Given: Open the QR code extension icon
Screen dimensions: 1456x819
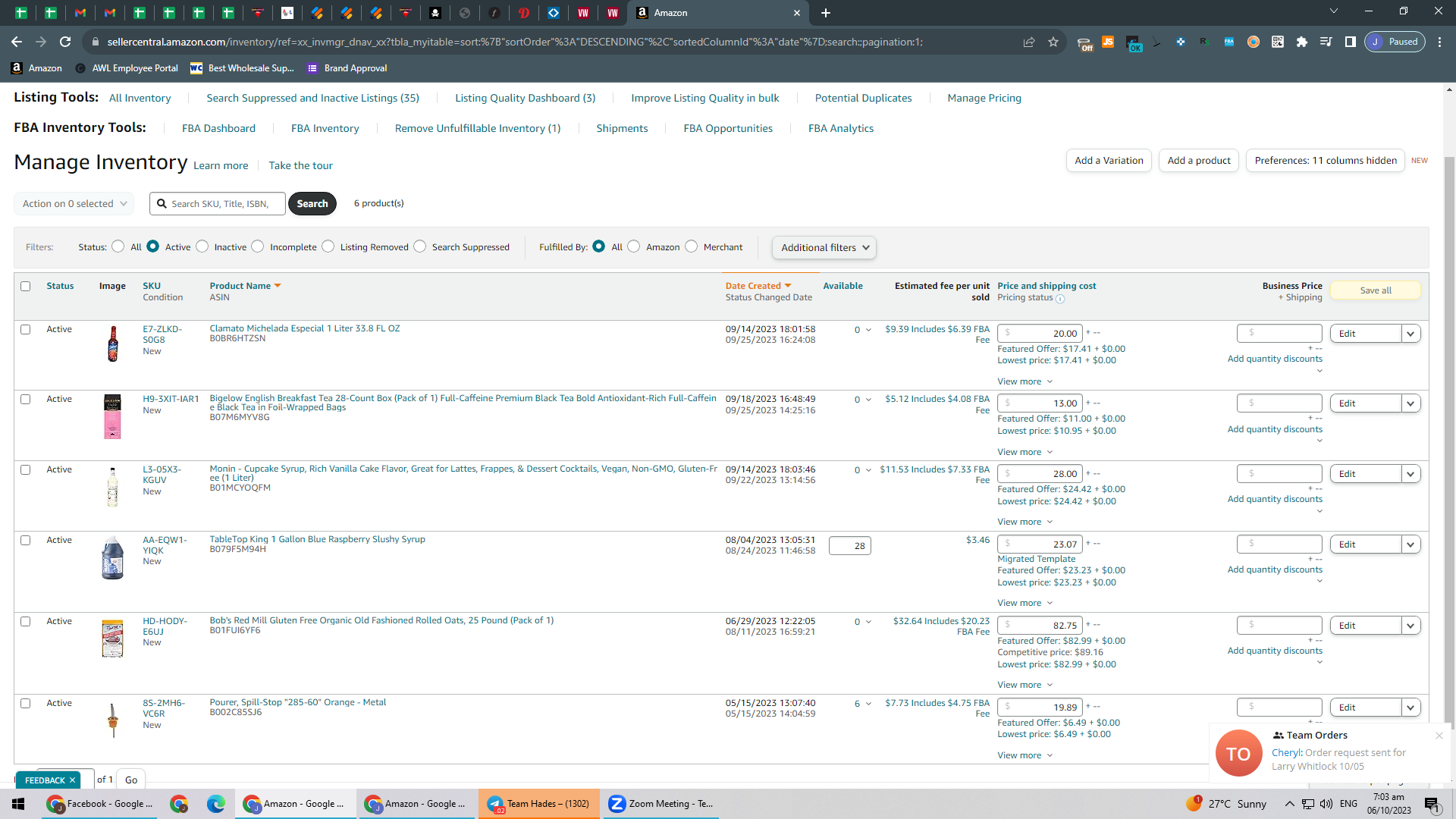Looking at the screenshot, I should click(x=1278, y=42).
